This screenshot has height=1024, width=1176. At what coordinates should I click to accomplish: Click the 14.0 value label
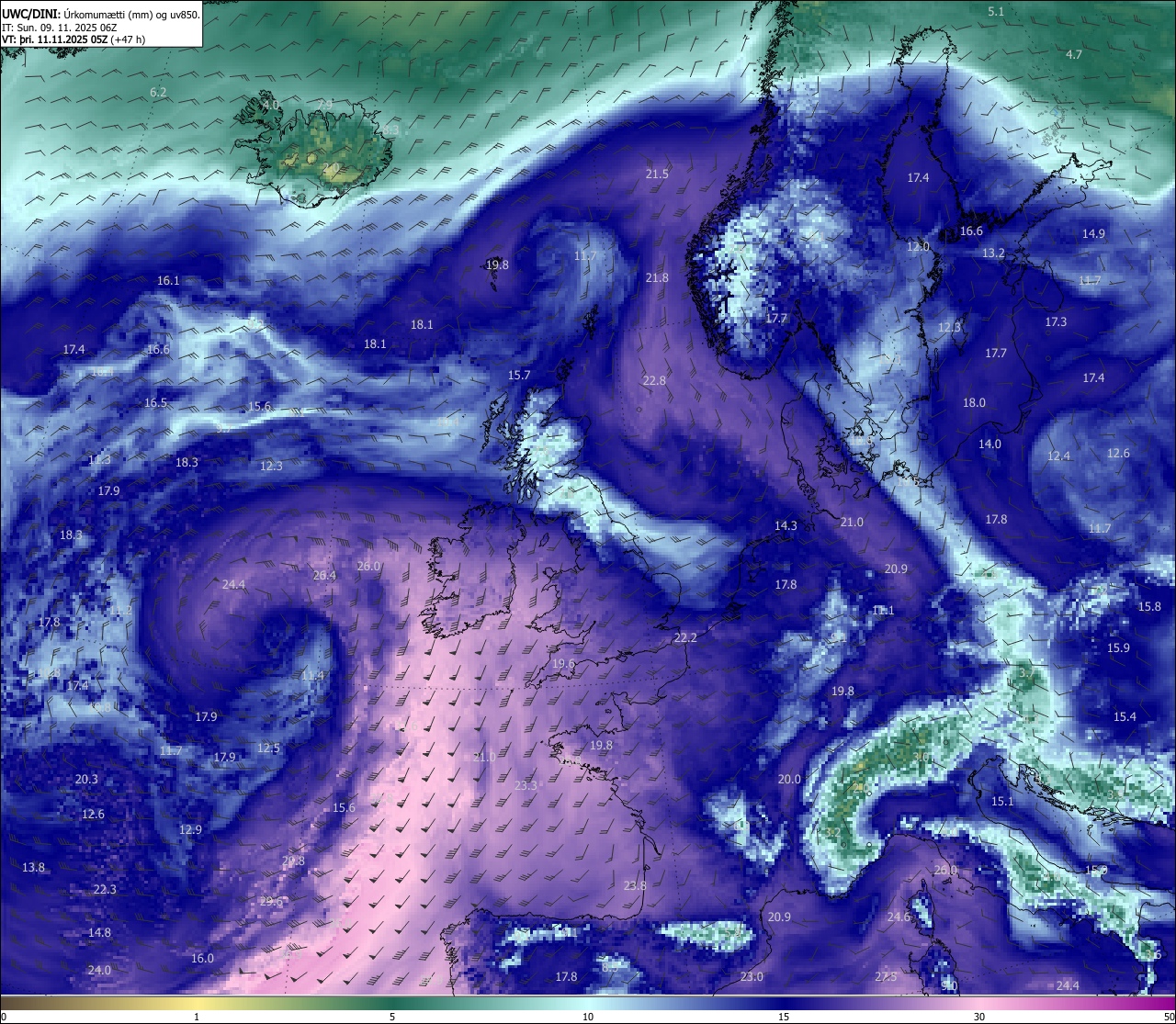click(x=989, y=444)
